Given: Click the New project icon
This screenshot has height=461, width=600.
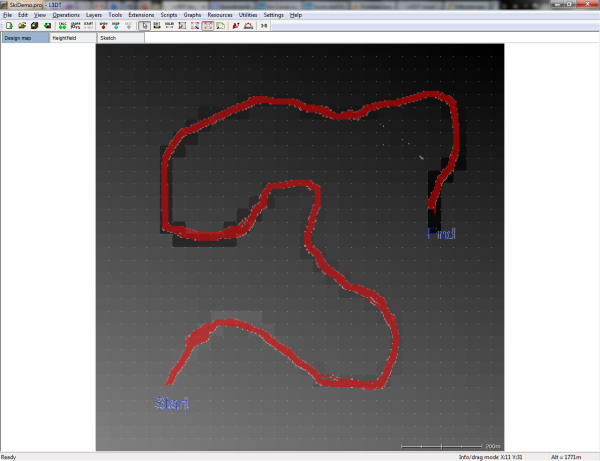Looking at the screenshot, I should [8, 26].
